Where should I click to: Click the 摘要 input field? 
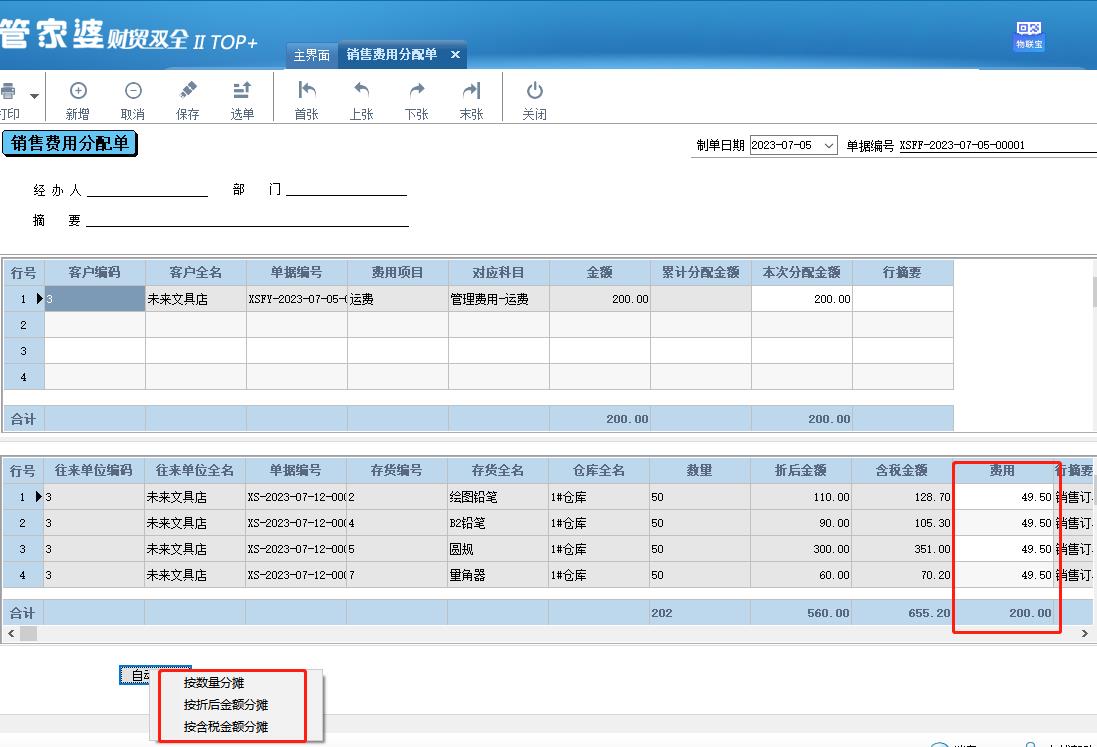click(x=247, y=220)
